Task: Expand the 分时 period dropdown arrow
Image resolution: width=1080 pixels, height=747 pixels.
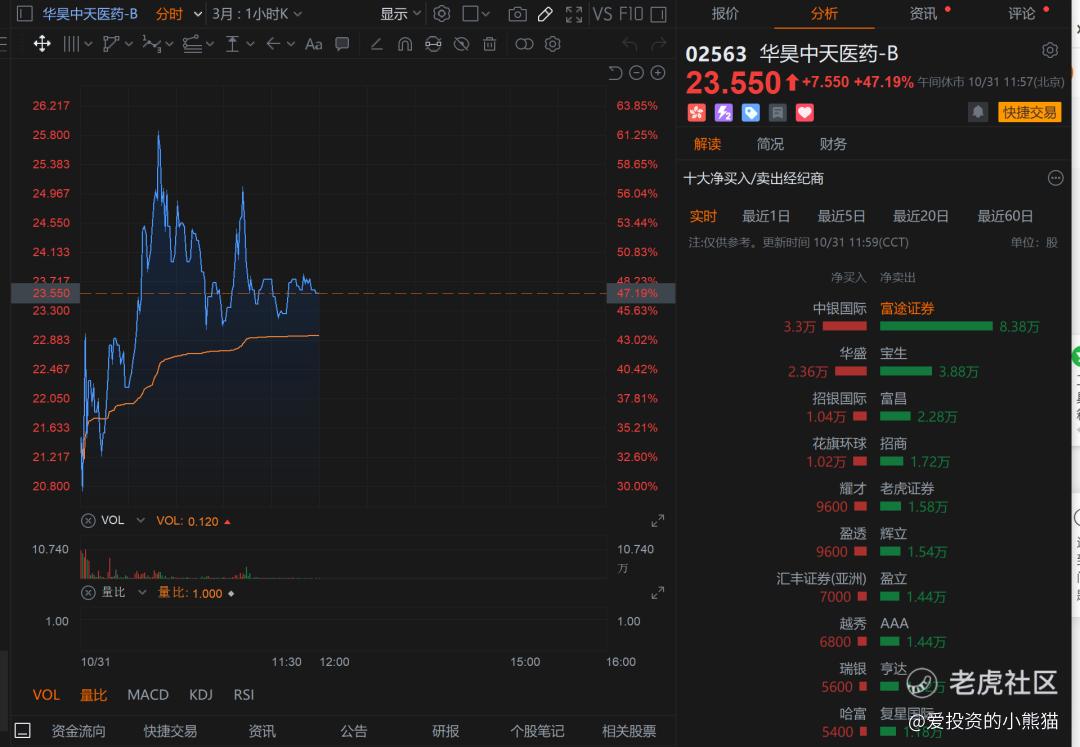Action: (198, 14)
